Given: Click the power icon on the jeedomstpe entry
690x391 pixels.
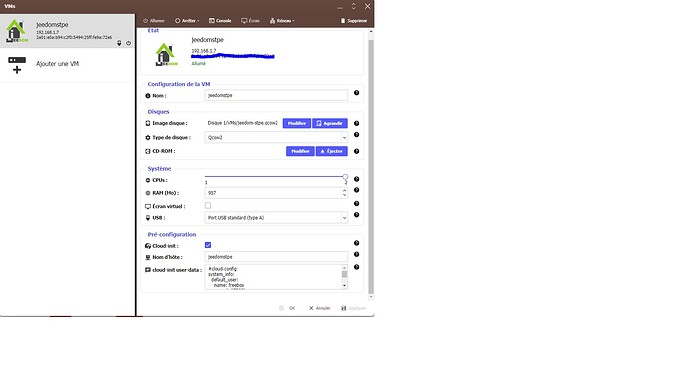Looking at the screenshot, I should click(128, 43).
